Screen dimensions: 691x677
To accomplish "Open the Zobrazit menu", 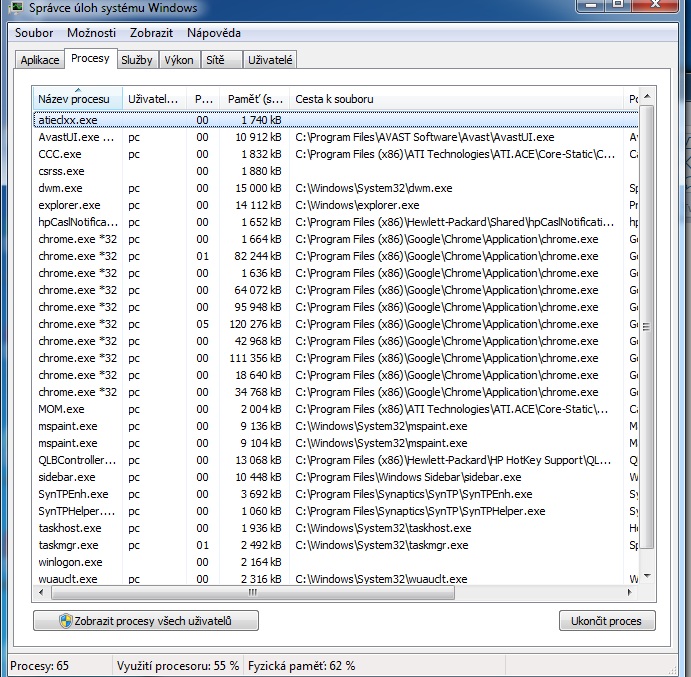I will pos(151,33).
